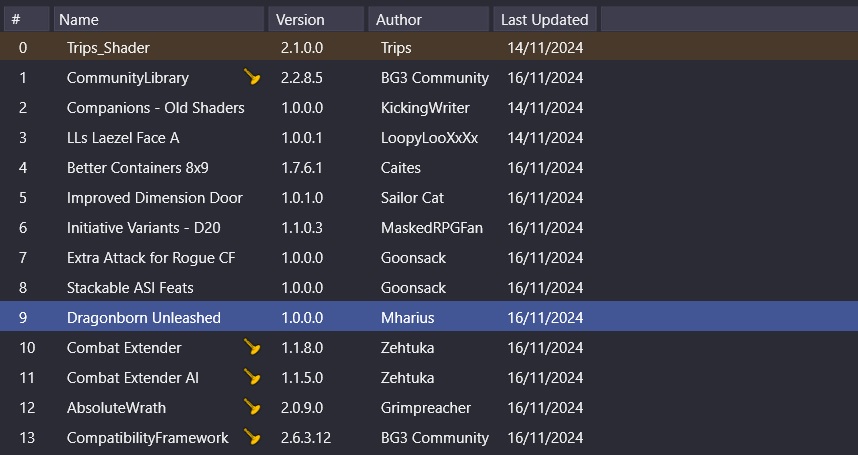Select the Stackable ASI Feats mod
This screenshot has width=858, height=455.
pos(130,287)
